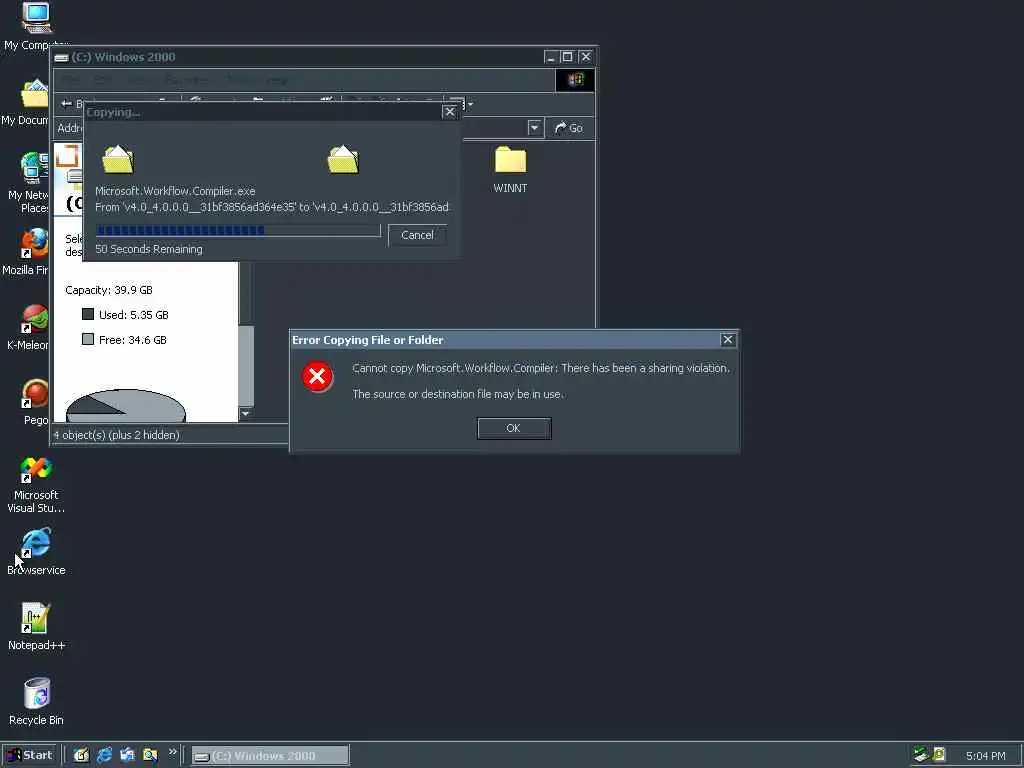Click the source folder icon in Copying dialog

point(118,159)
